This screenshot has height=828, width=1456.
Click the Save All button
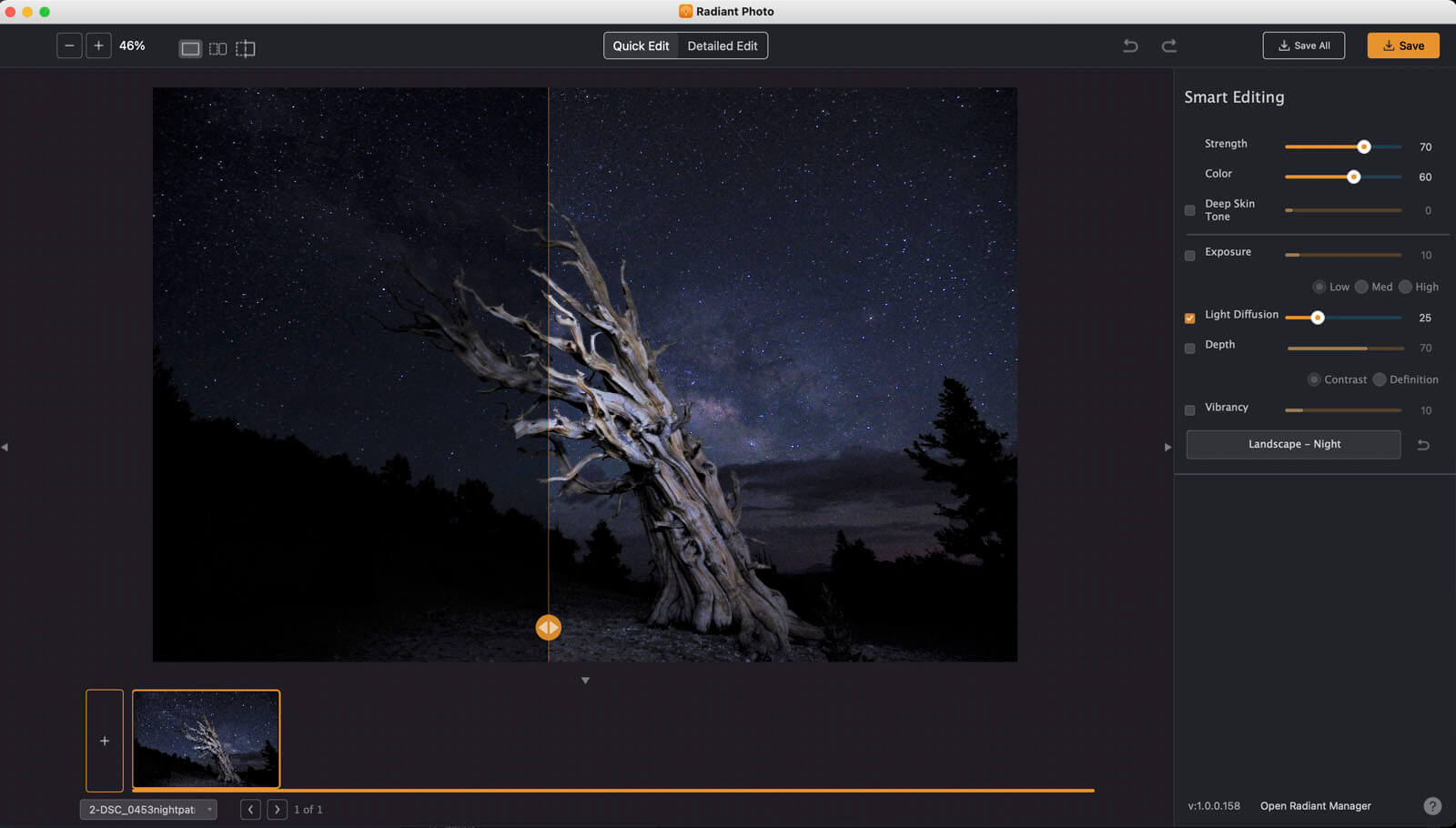click(x=1303, y=45)
